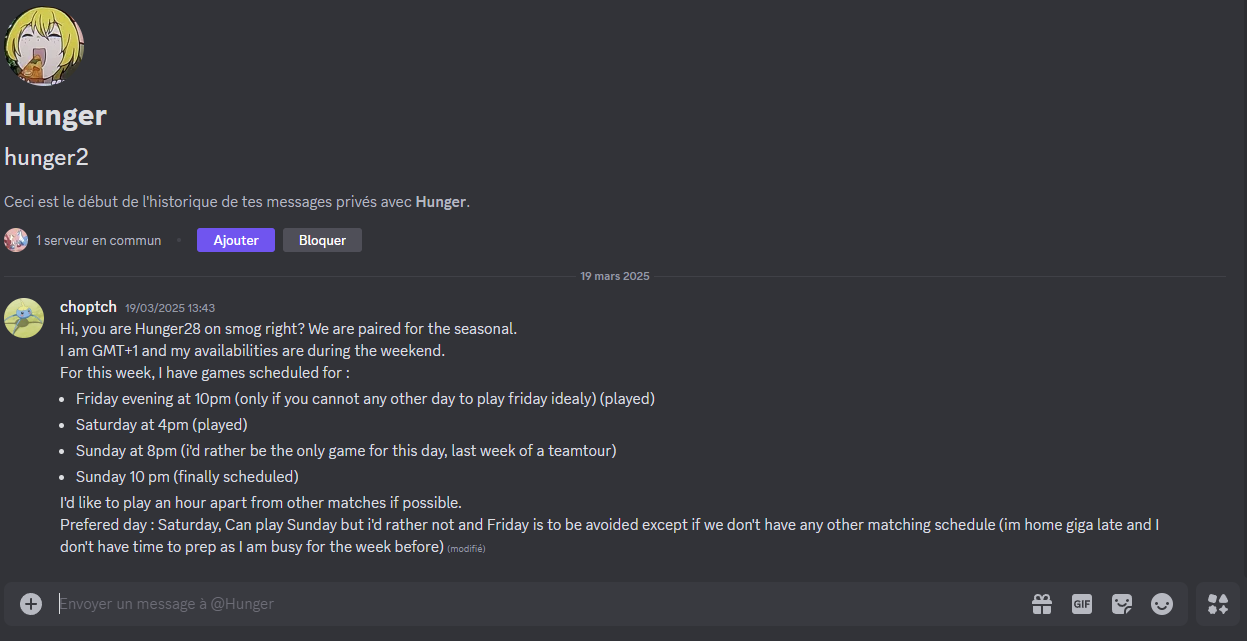Click the Ajouter friend button
Viewport: 1247px width, 641px height.
[x=236, y=240]
